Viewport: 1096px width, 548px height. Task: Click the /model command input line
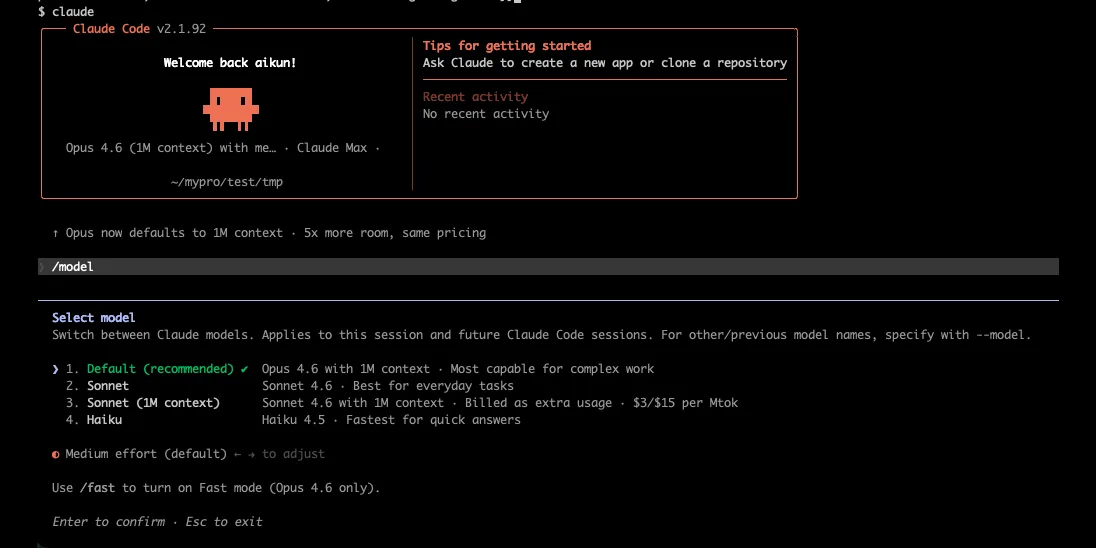click(548, 266)
